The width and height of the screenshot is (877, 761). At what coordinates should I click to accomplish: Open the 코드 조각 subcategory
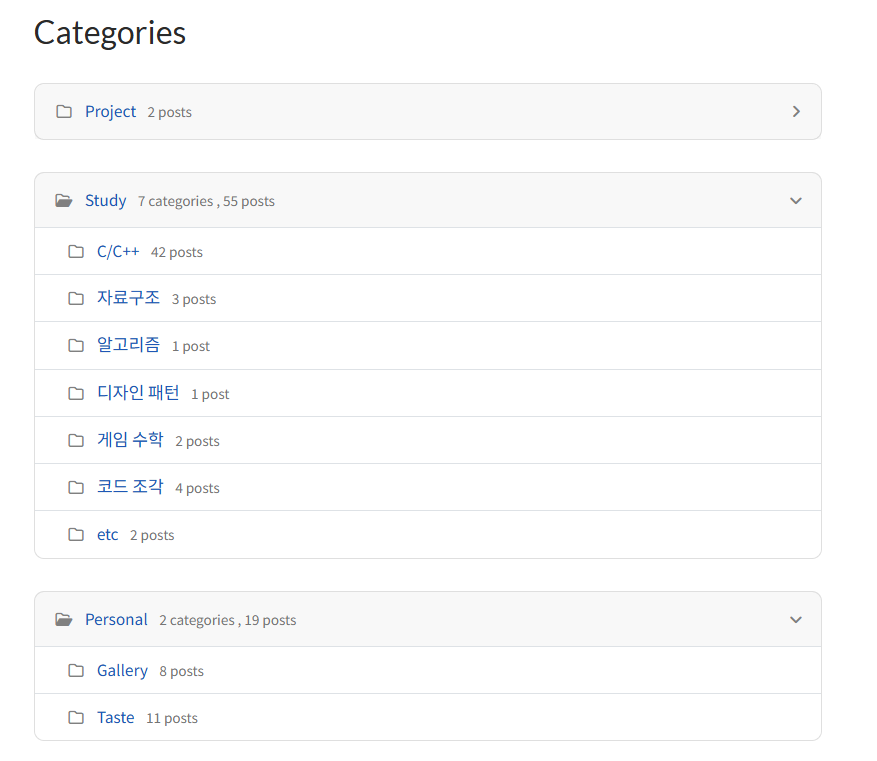130,486
